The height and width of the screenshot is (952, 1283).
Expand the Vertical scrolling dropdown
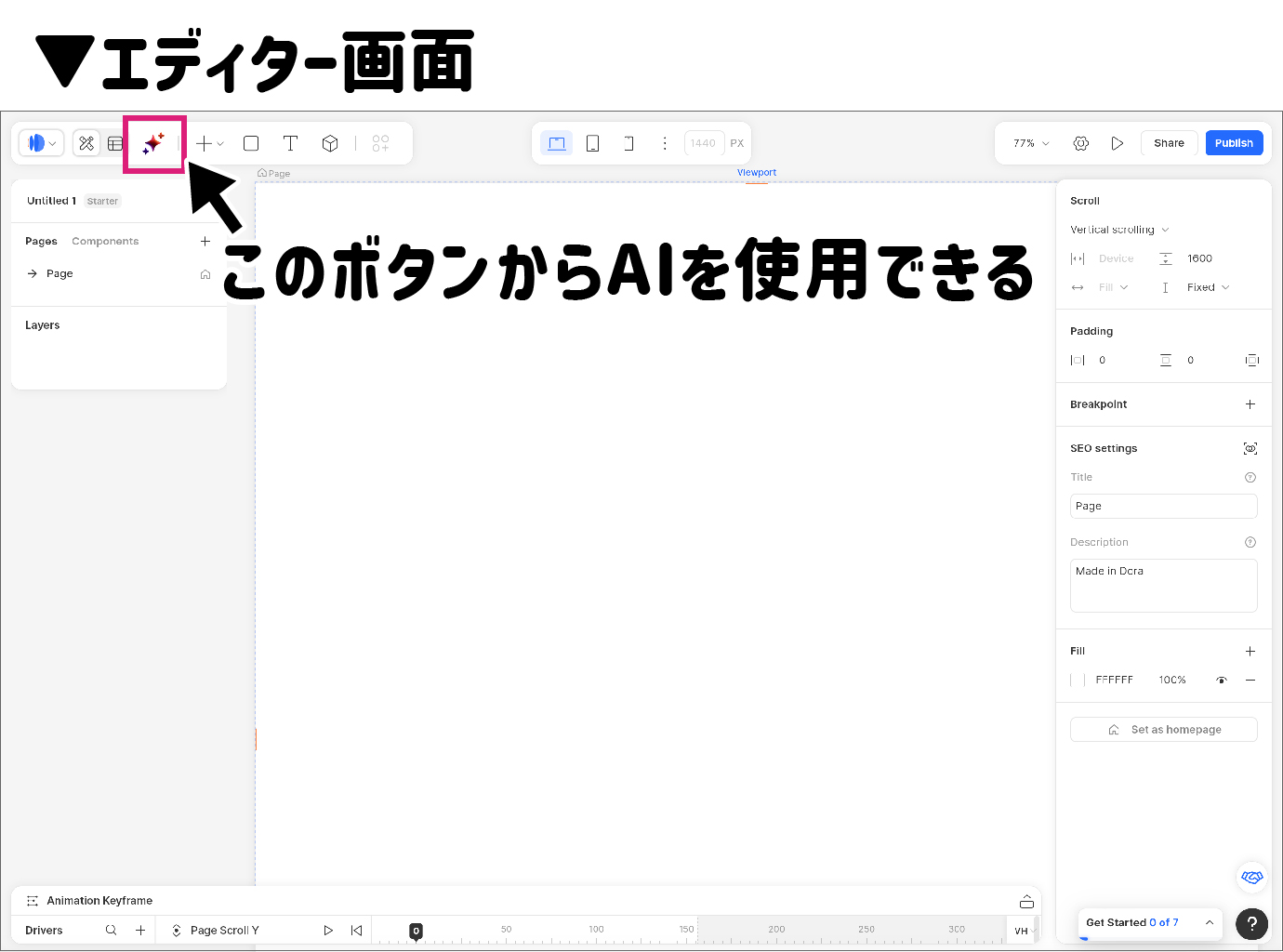click(x=1119, y=230)
